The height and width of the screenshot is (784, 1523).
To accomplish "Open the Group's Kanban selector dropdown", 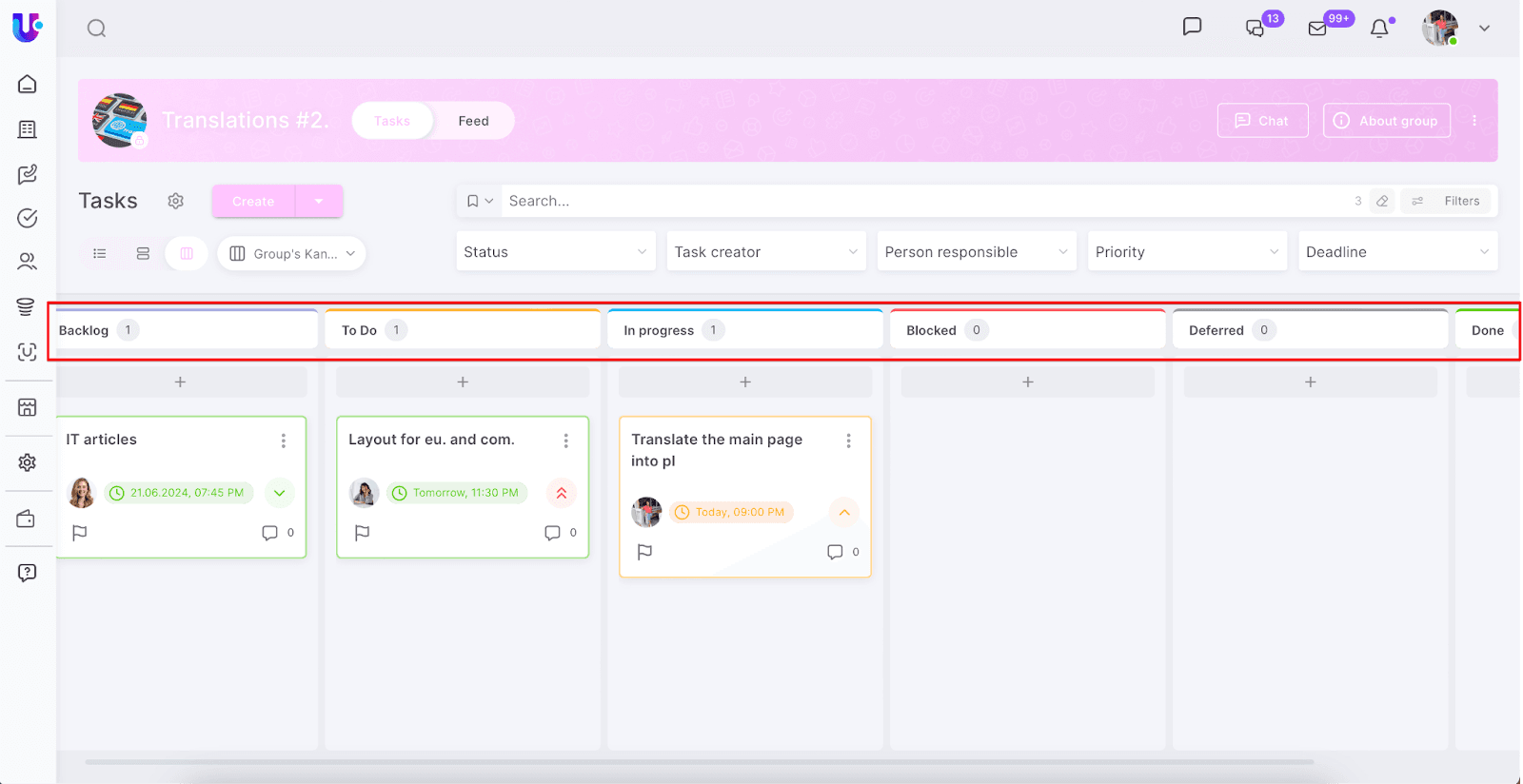I will click(x=292, y=254).
